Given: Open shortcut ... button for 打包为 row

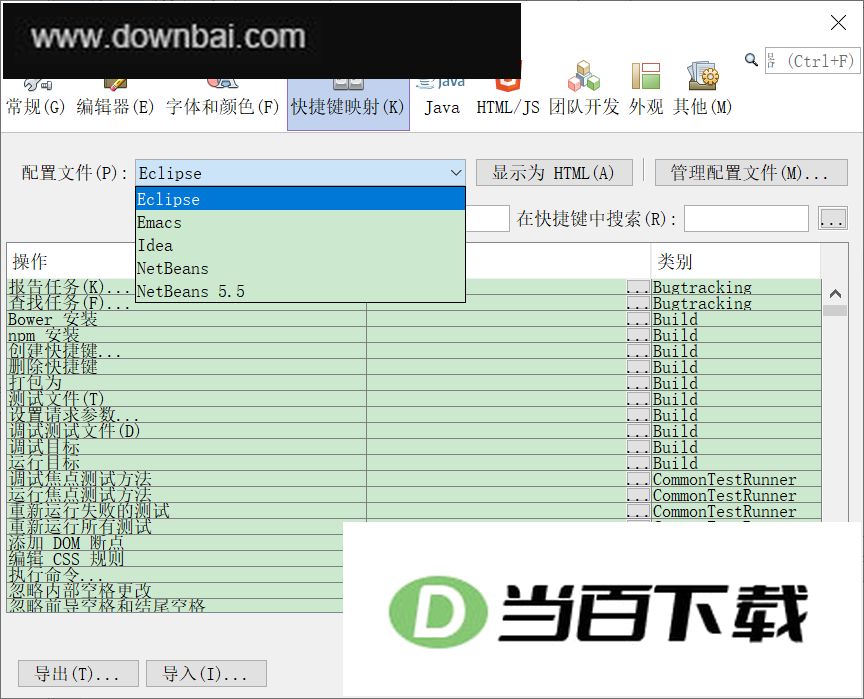Looking at the screenshot, I should coord(638,383).
